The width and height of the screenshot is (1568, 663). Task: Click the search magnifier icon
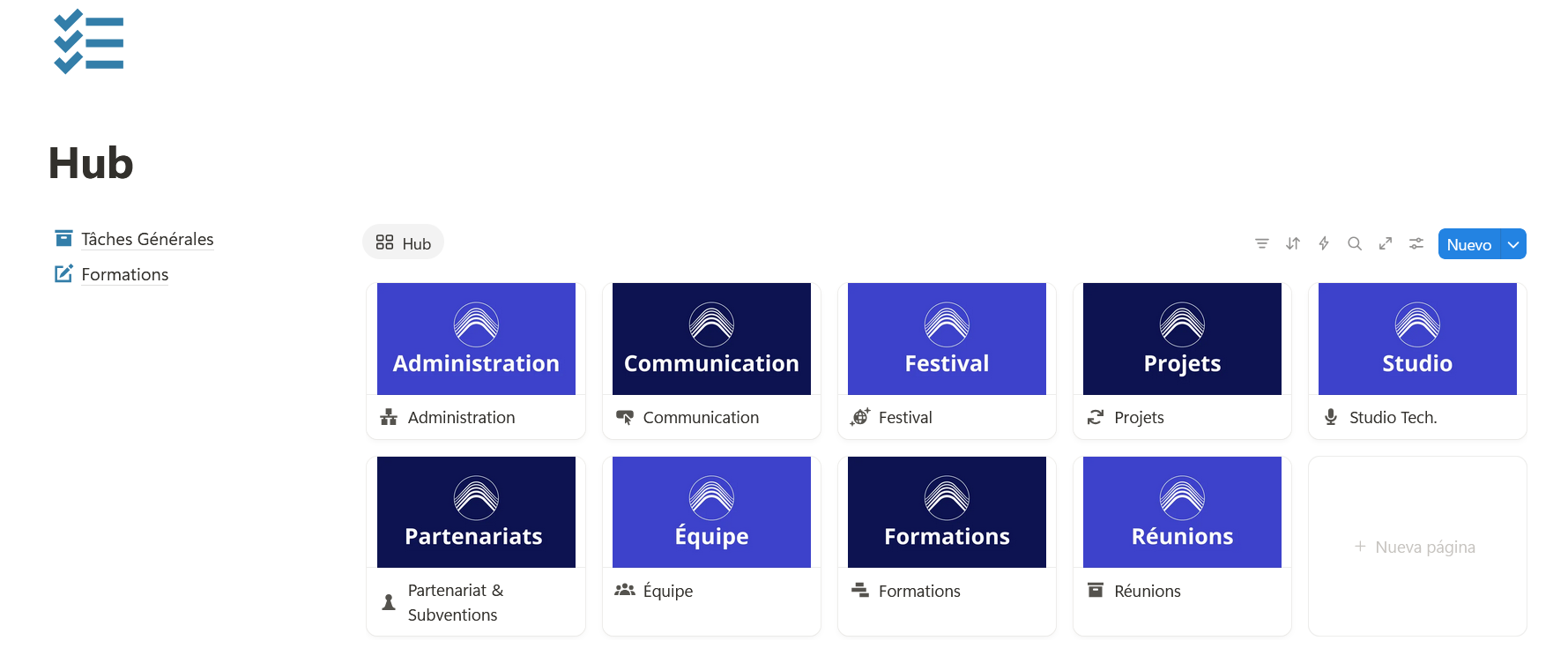point(1355,244)
